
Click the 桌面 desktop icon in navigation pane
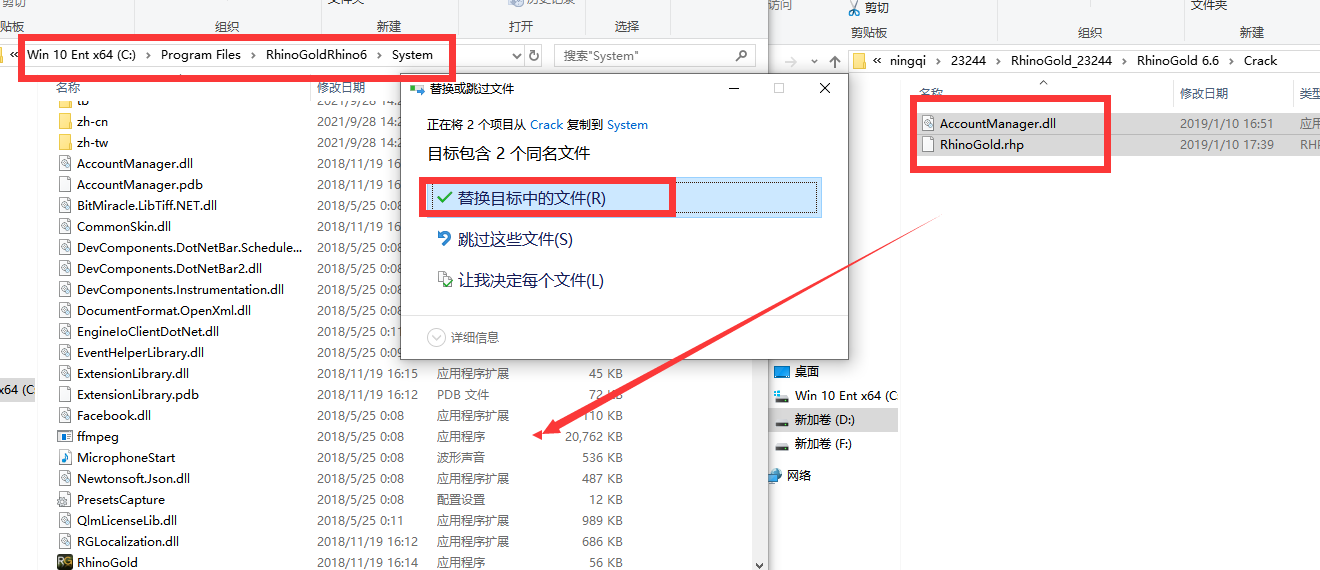782,372
